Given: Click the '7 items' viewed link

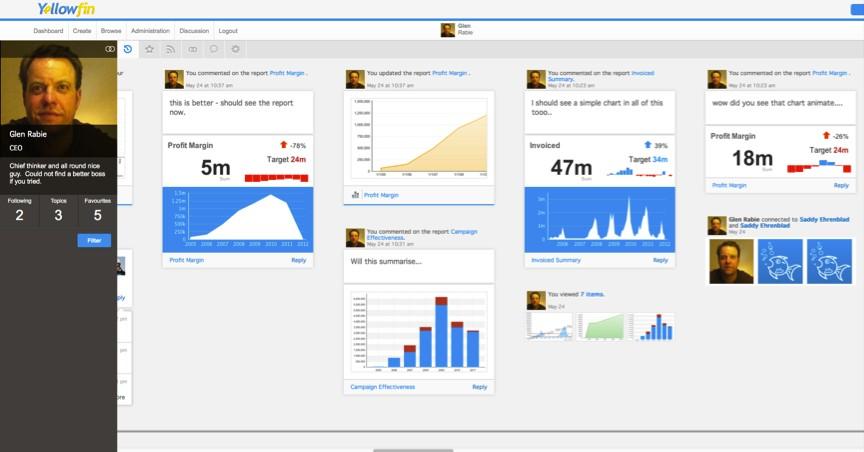Looking at the screenshot, I should (x=592, y=294).
